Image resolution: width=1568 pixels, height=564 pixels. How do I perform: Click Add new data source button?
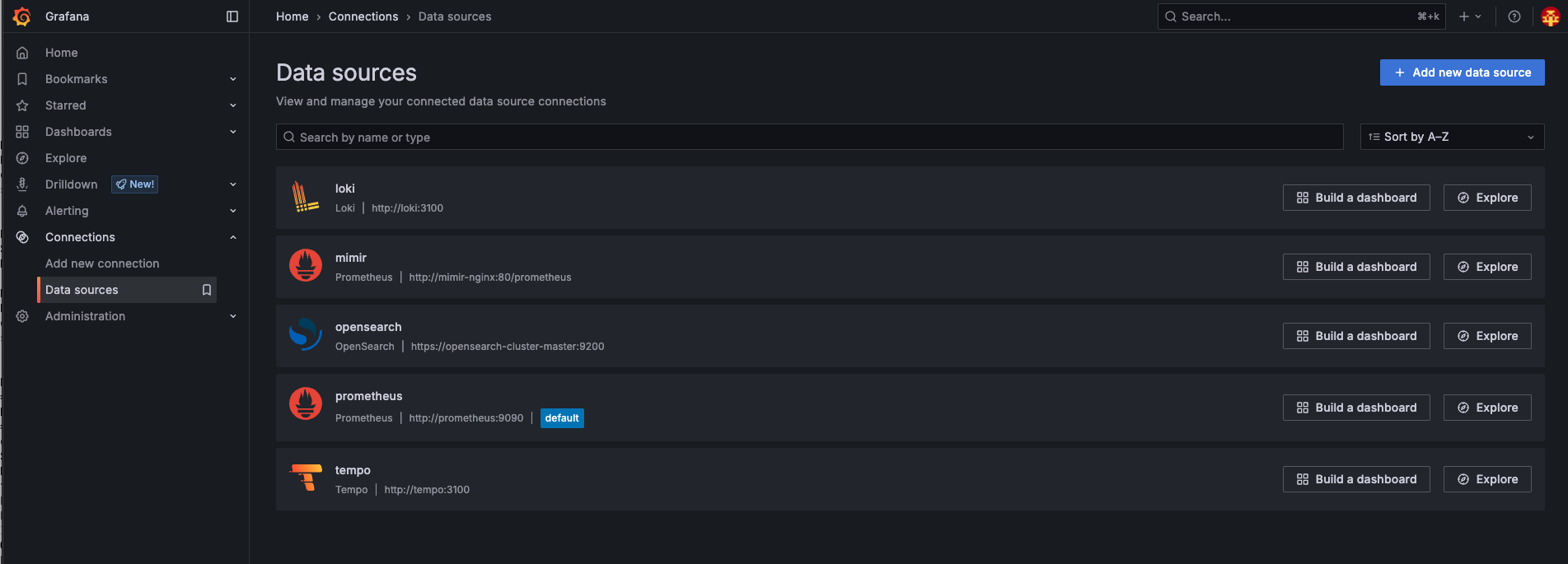click(1462, 72)
